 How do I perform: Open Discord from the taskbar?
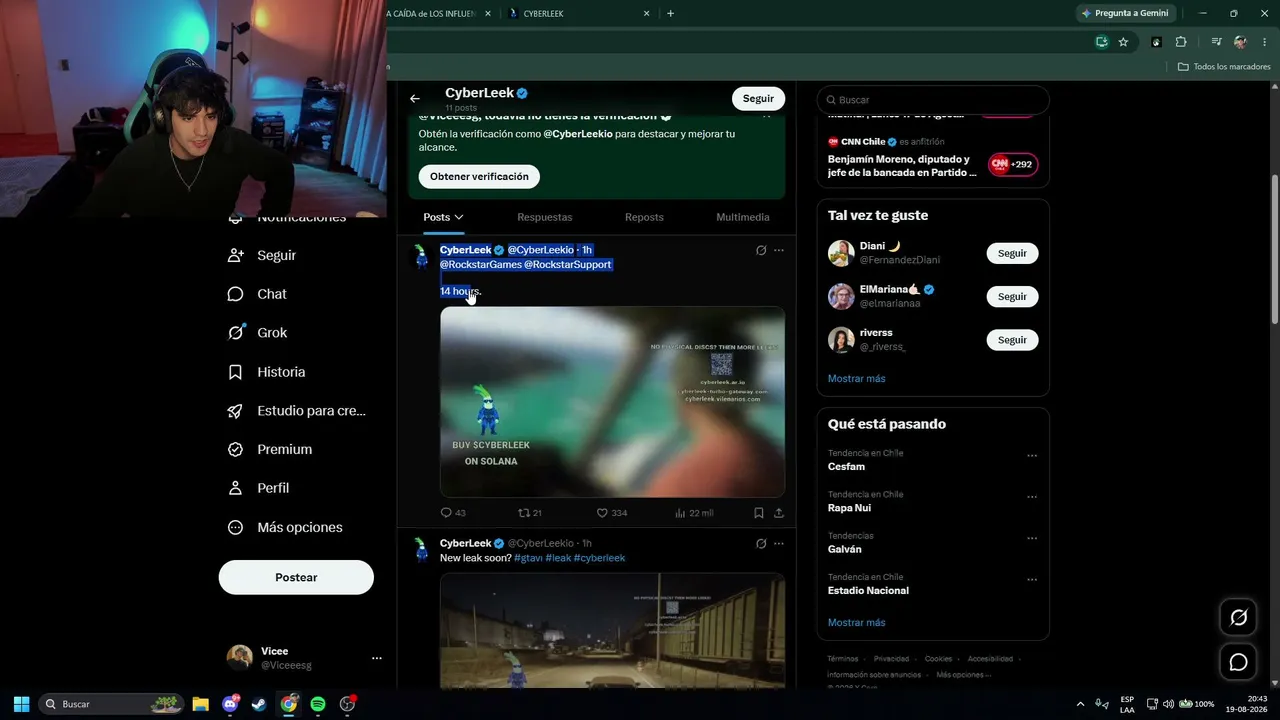pos(230,704)
